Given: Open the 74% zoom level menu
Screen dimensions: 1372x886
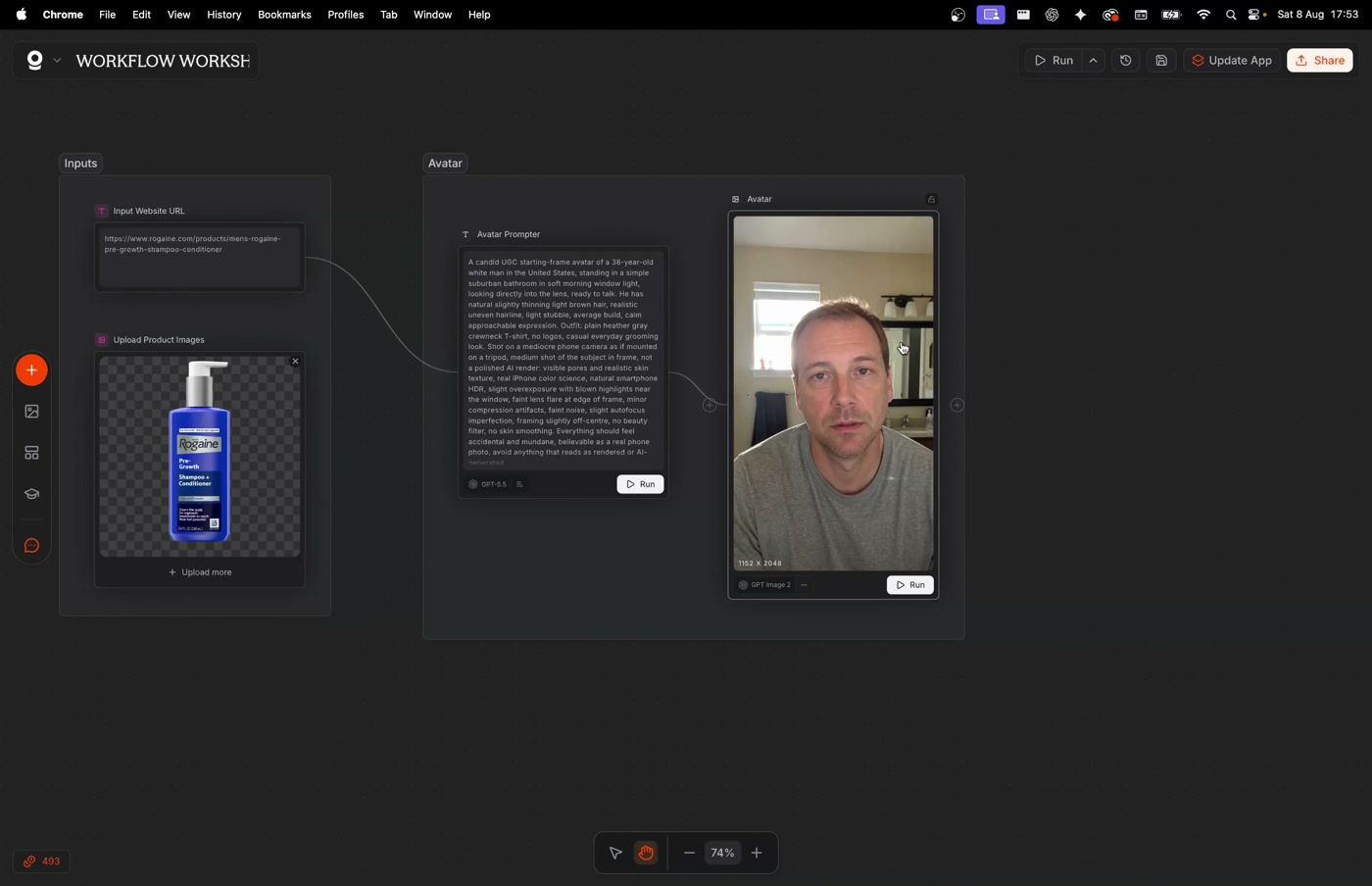Looking at the screenshot, I should (722, 854).
